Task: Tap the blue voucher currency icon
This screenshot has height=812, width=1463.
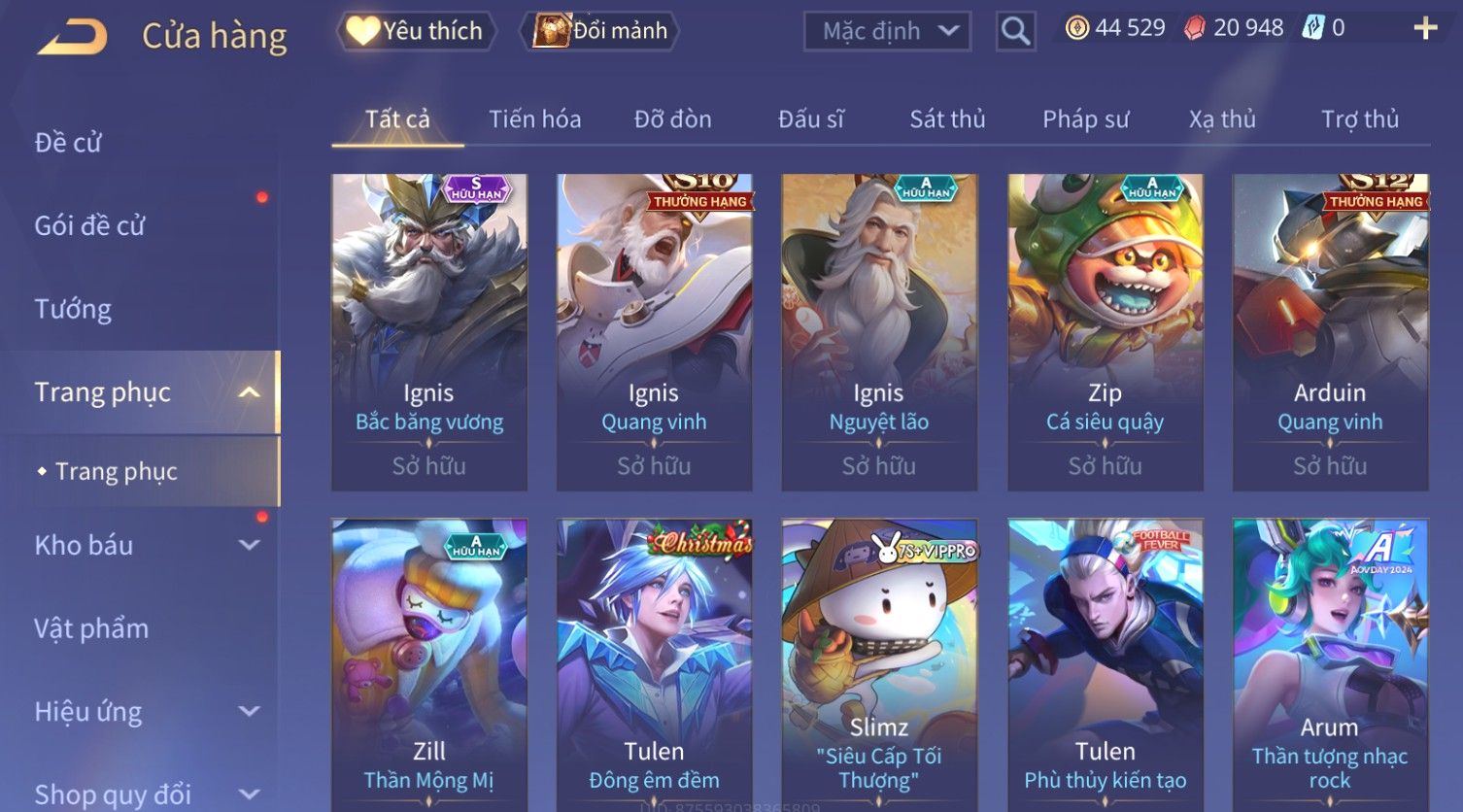Action: [1312, 28]
